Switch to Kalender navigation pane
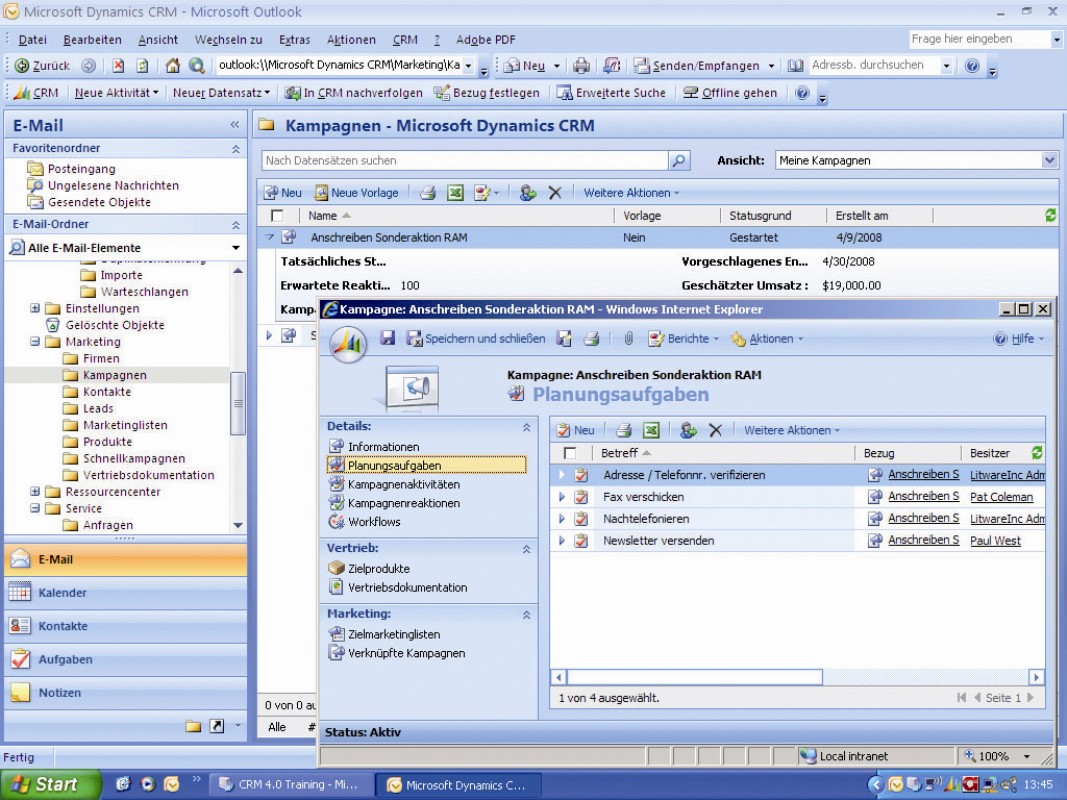Image resolution: width=1067 pixels, height=800 pixels. click(x=126, y=593)
